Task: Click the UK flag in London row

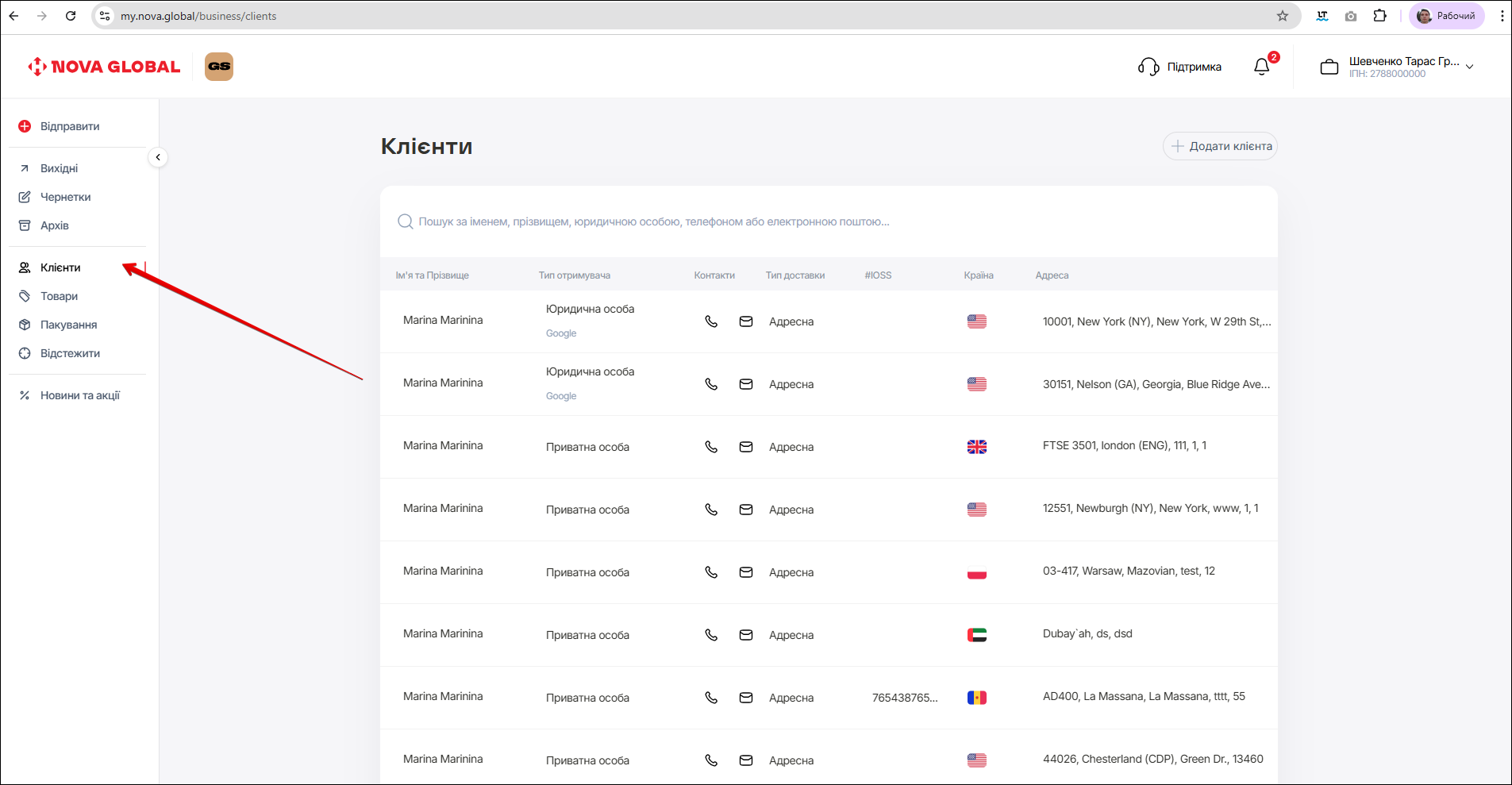Action: coord(977,447)
